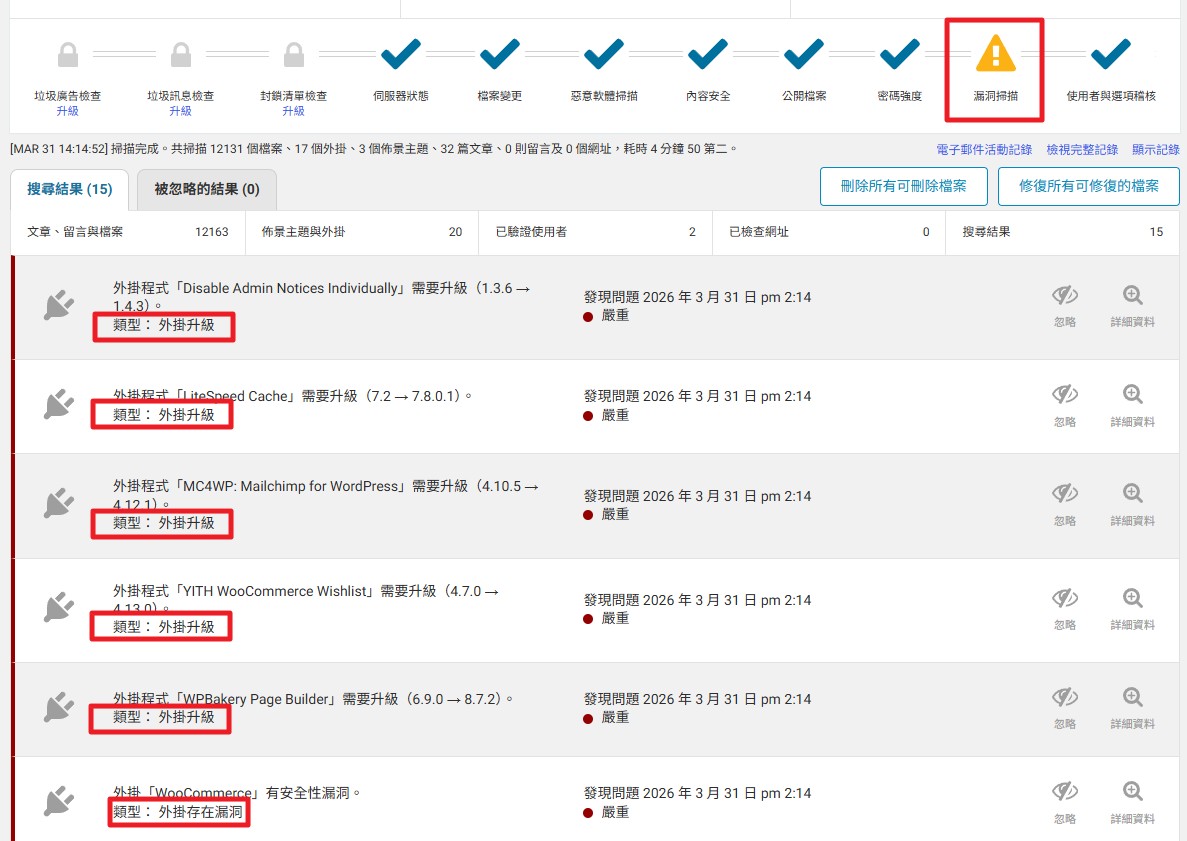Ignore the WooCommerce vulnerability issue

click(1065, 800)
